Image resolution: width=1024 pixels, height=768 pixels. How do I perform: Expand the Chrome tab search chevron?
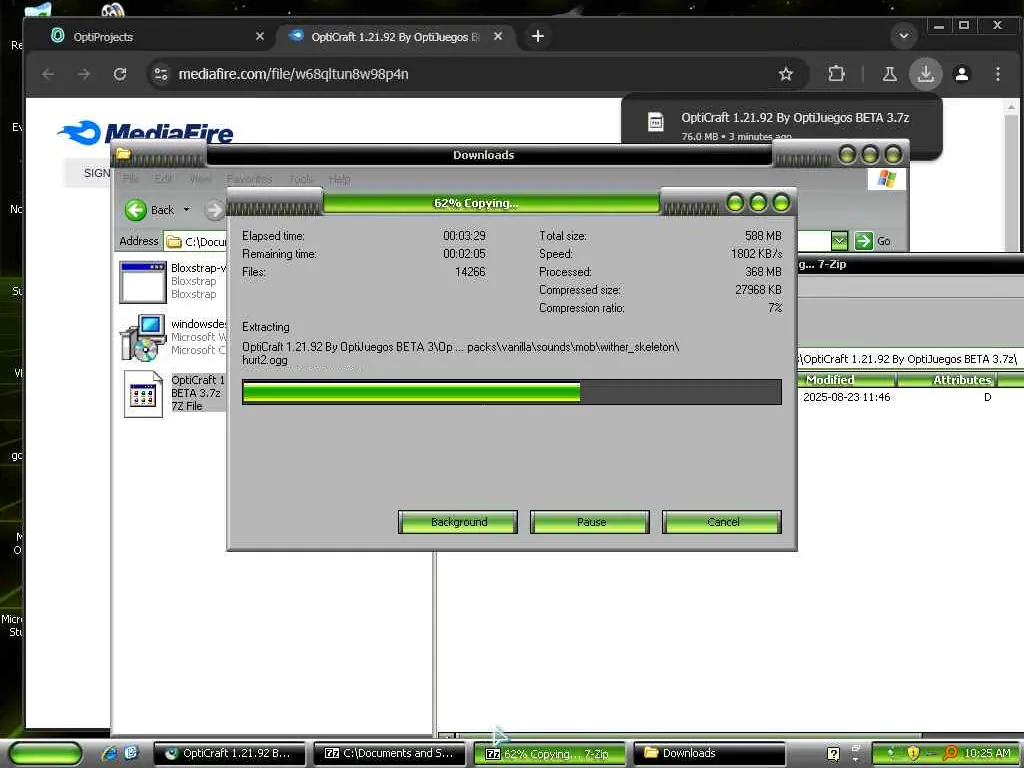pos(904,36)
